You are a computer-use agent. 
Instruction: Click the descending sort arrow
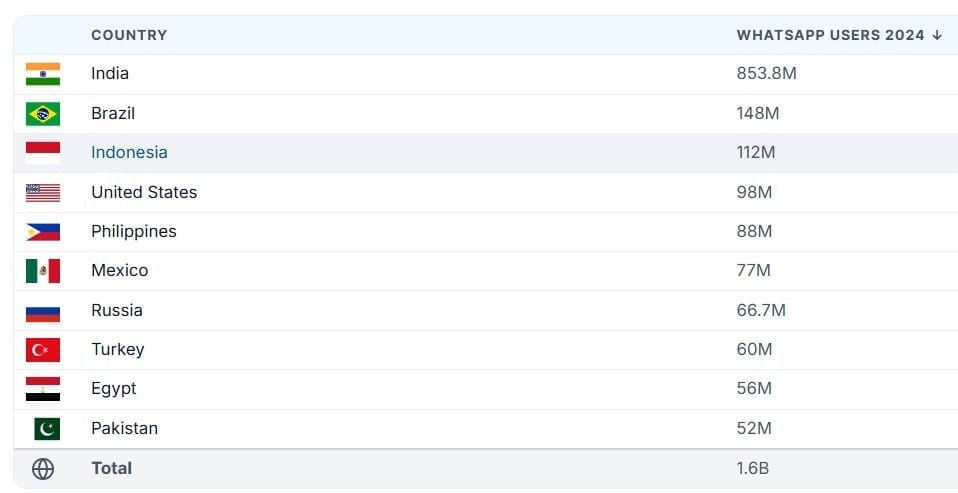(937, 35)
